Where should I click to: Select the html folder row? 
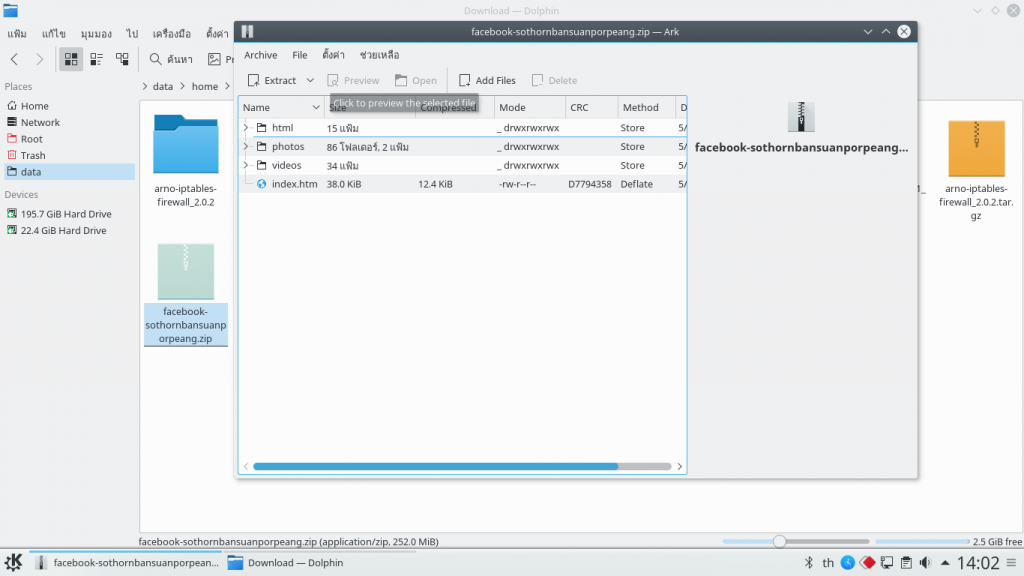tap(462, 127)
